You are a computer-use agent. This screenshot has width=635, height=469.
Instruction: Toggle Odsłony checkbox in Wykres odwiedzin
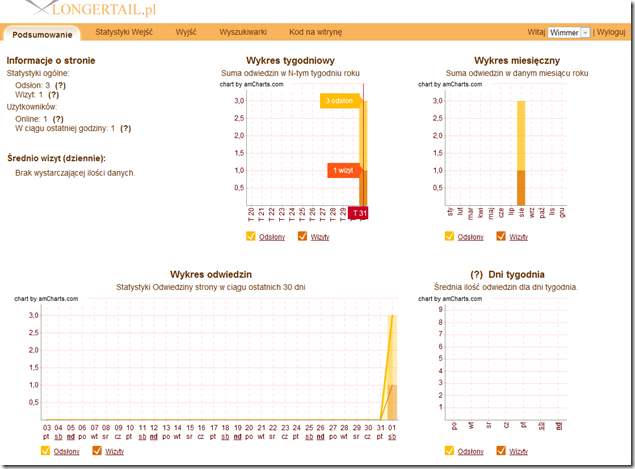pyautogui.click(x=45, y=450)
